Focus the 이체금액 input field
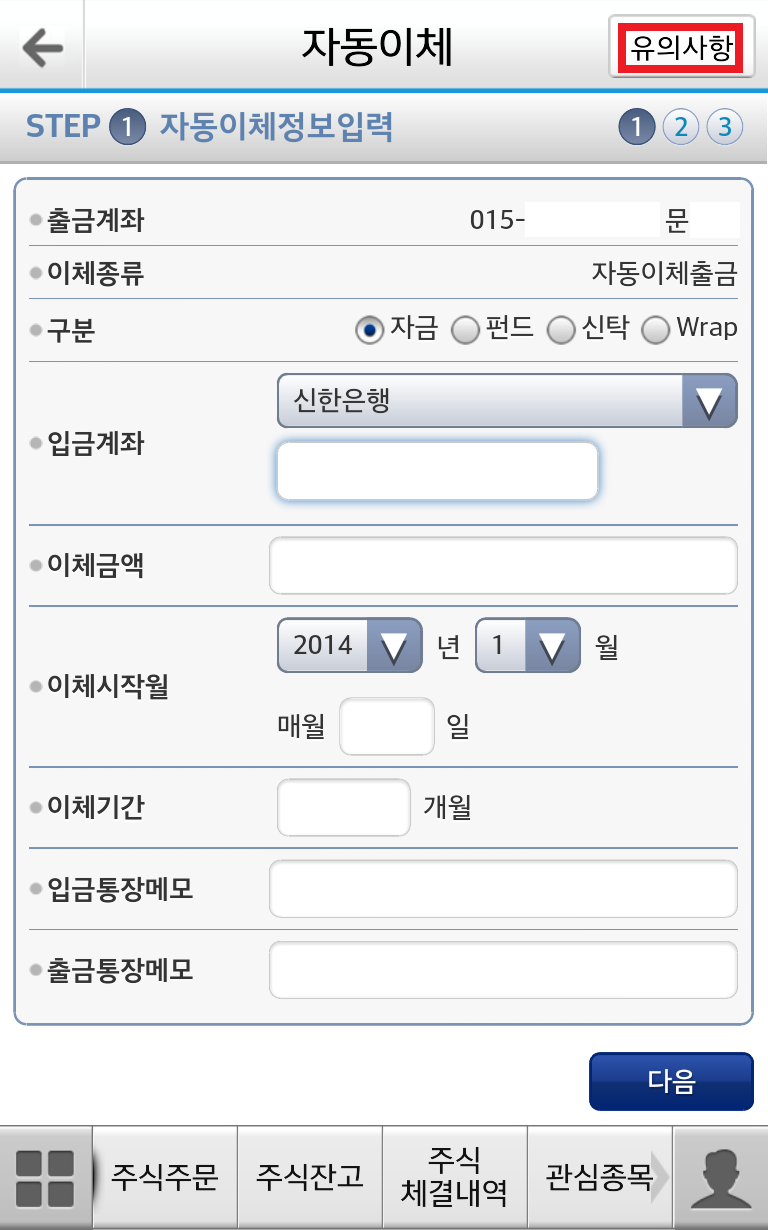Viewport: 768px width, 1230px height. click(x=503, y=565)
